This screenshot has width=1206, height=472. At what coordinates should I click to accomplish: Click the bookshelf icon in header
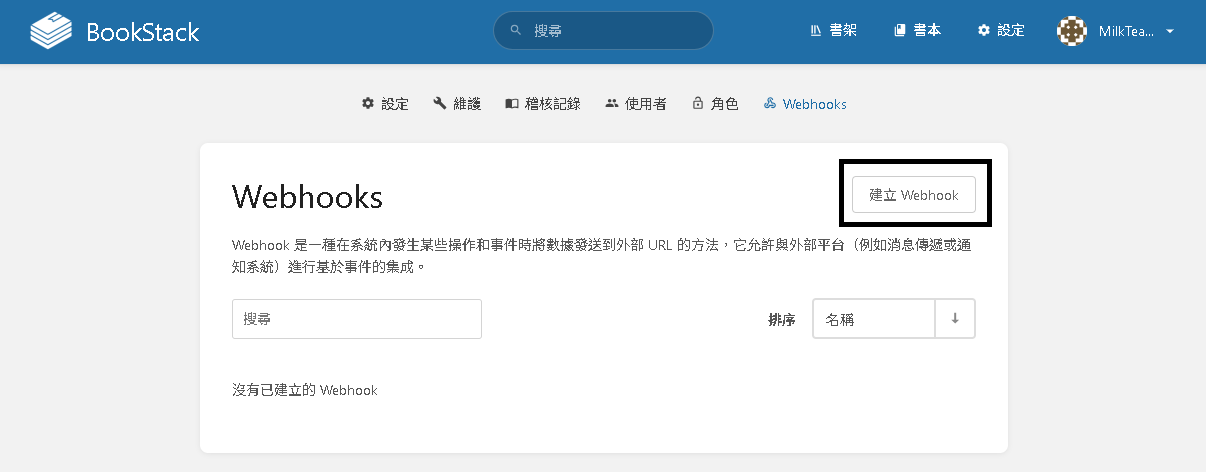coord(816,31)
